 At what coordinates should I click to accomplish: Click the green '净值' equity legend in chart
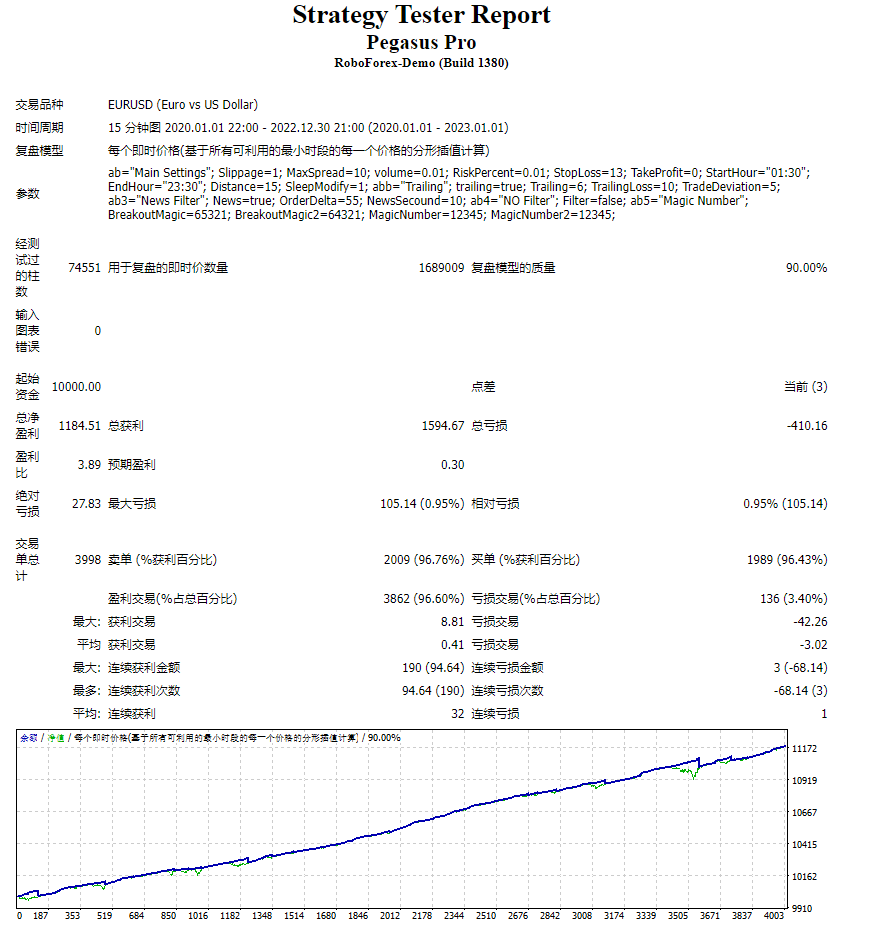point(56,738)
